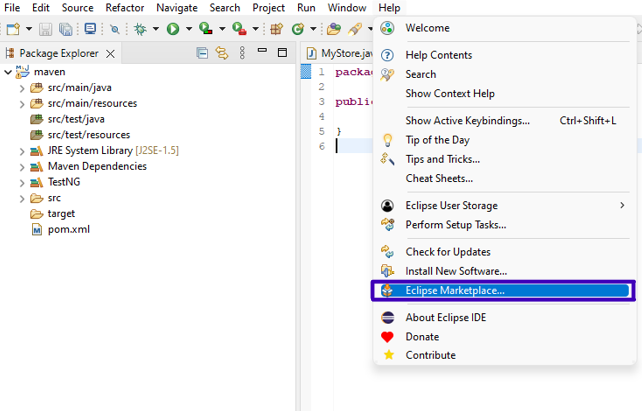Click the New Java Class icon
The height and width of the screenshot is (411, 642).
(x=298, y=29)
